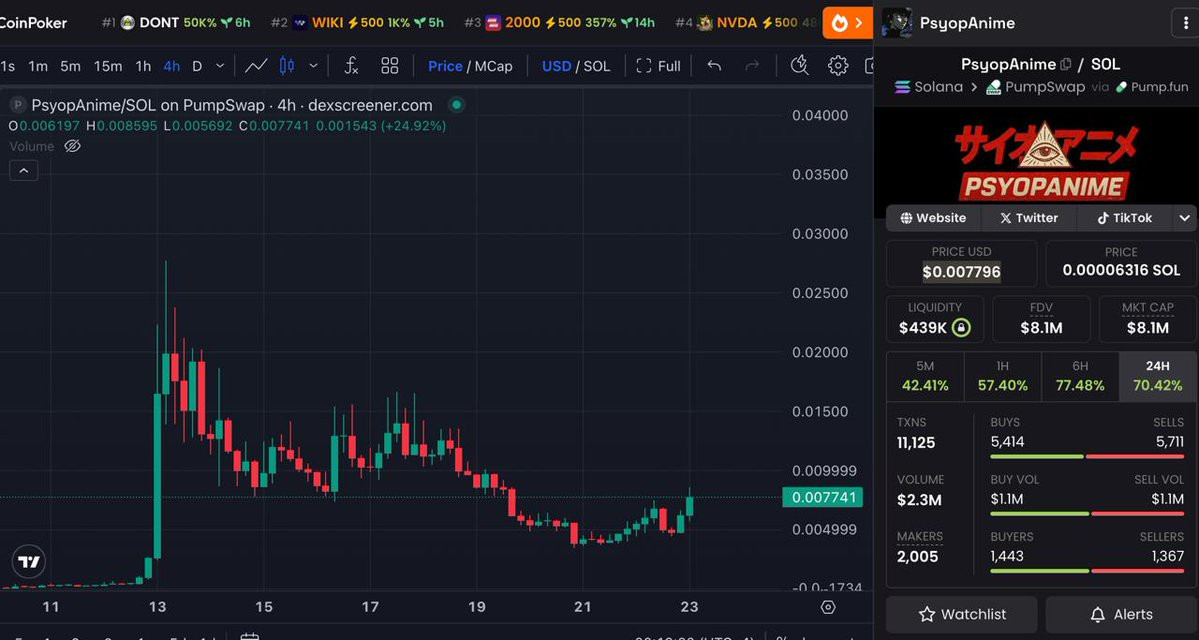The height and width of the screenshot is (640, 1199).
Task: Undo the last chart action
Action: (714, 66)
